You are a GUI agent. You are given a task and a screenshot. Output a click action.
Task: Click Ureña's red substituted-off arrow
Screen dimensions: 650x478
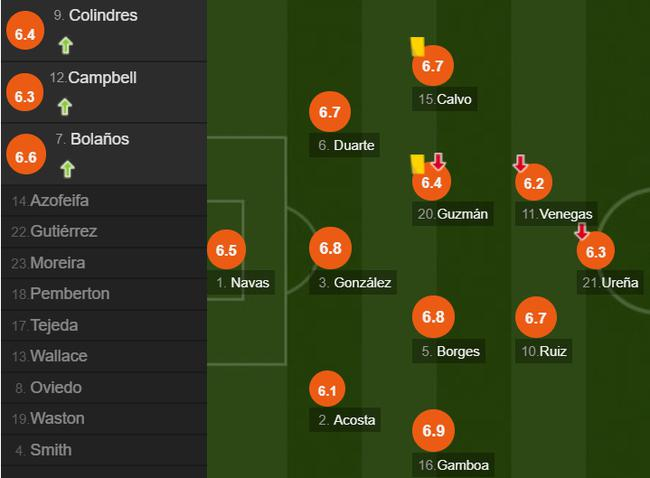(582, 232)
